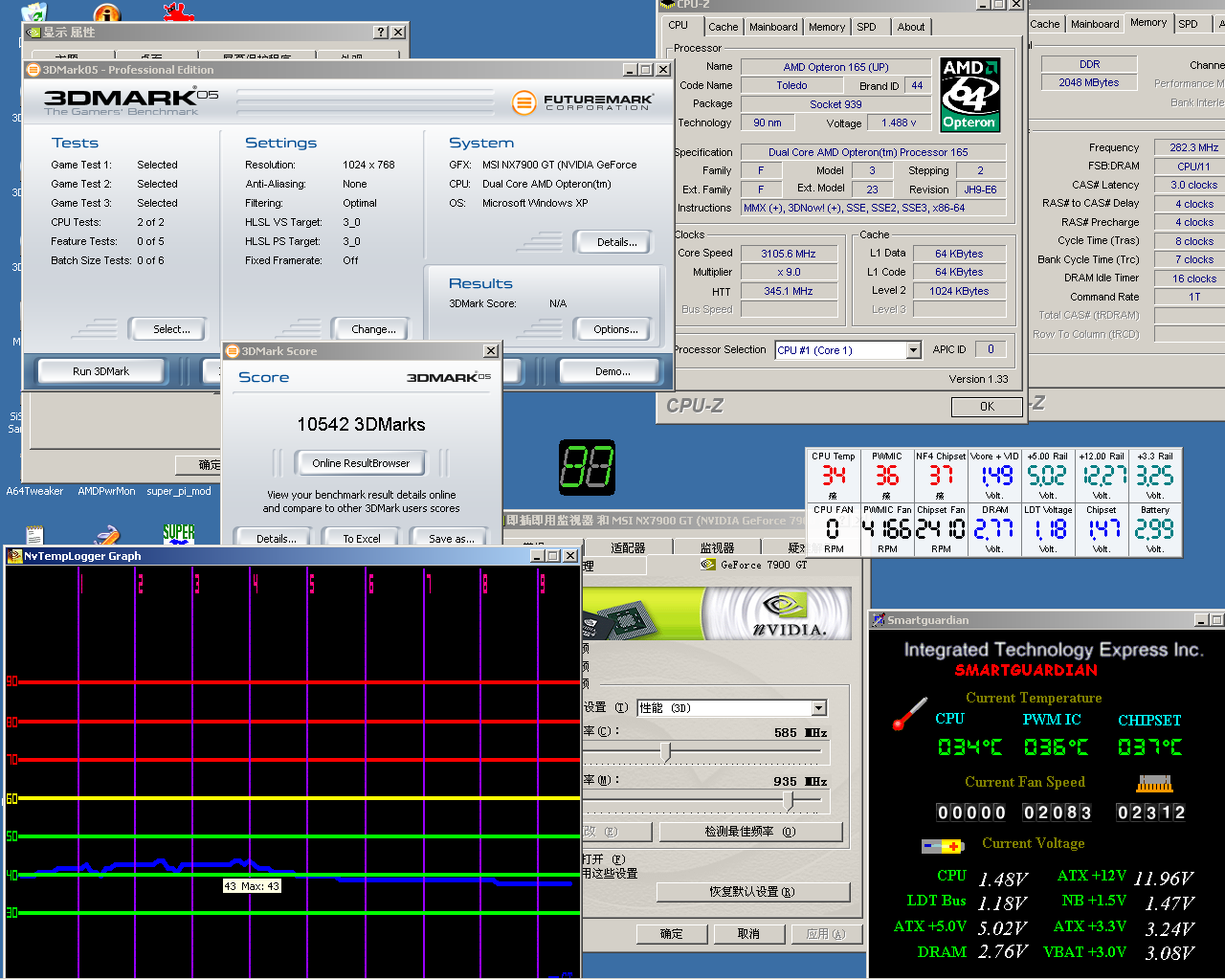Click the 3DMark Score window icon
1225x980 pixels.
[233, 351]
